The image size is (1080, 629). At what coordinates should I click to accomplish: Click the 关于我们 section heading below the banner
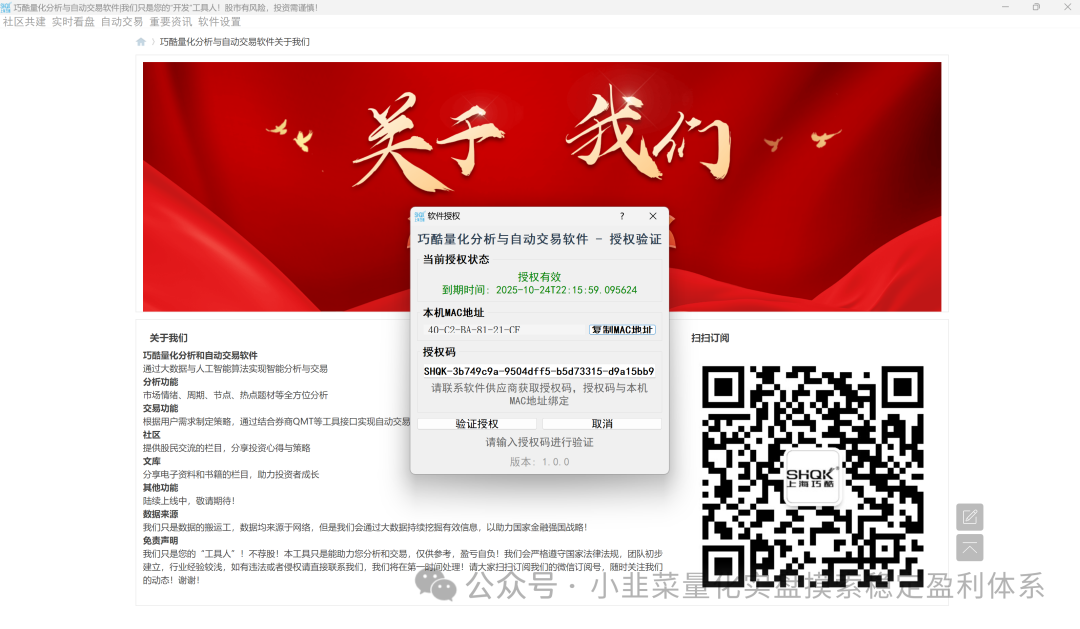coord(169,338)
